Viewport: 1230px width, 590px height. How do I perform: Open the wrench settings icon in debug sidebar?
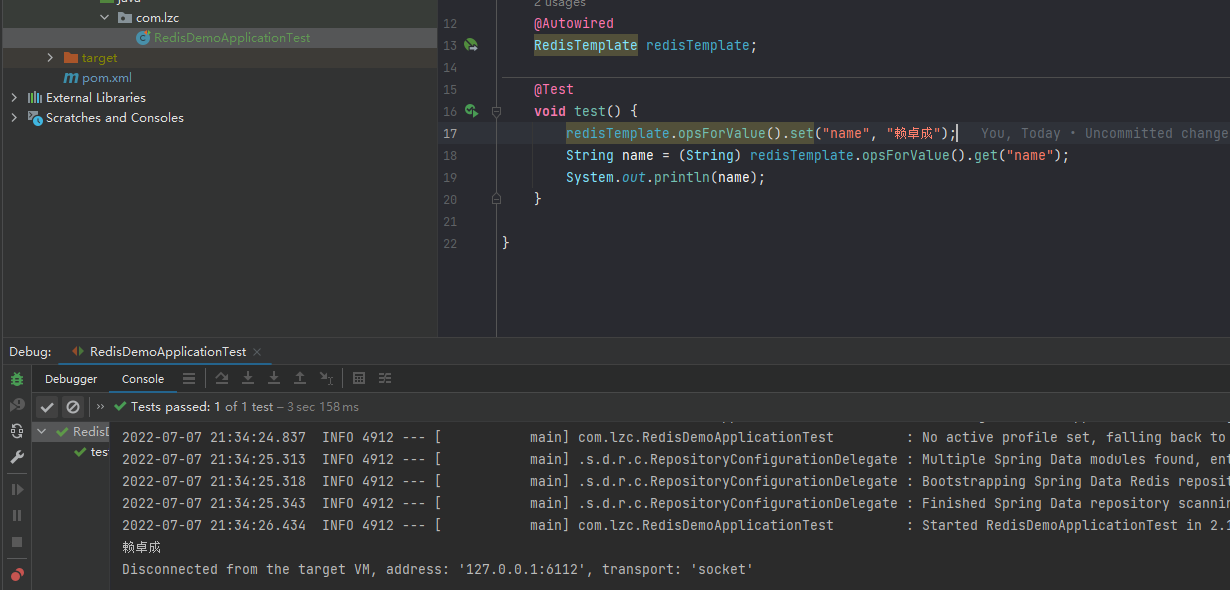pyautogui.click(x=17, y=457)
